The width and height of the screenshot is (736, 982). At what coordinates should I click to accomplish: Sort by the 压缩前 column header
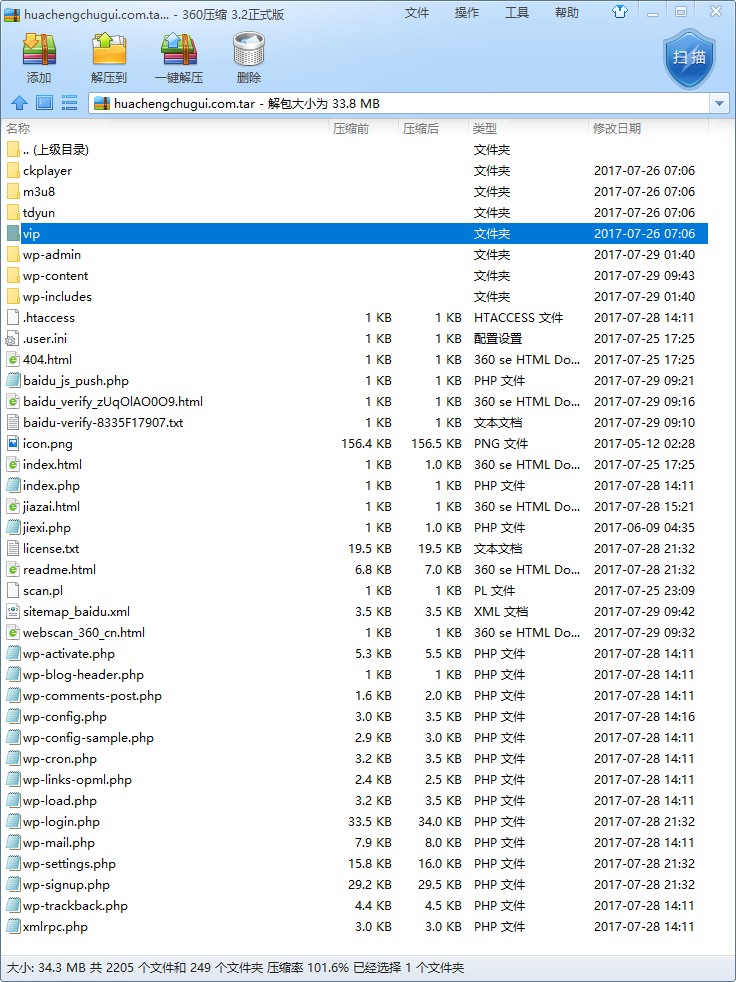point(364,128)
